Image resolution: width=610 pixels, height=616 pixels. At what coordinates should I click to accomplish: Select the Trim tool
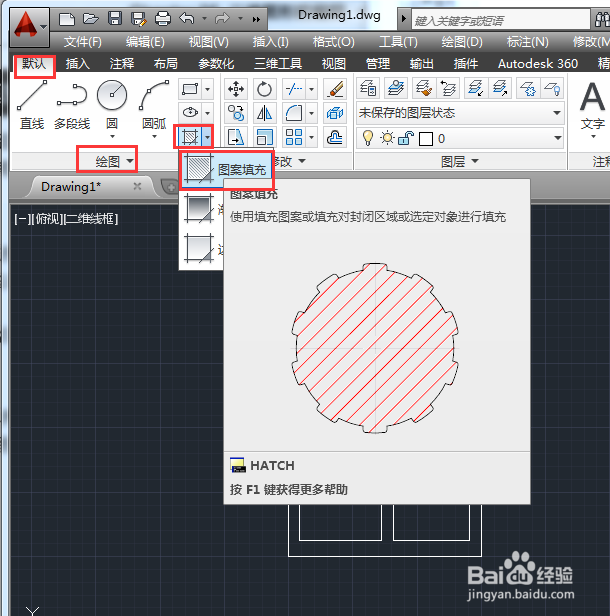click(294, 89)
